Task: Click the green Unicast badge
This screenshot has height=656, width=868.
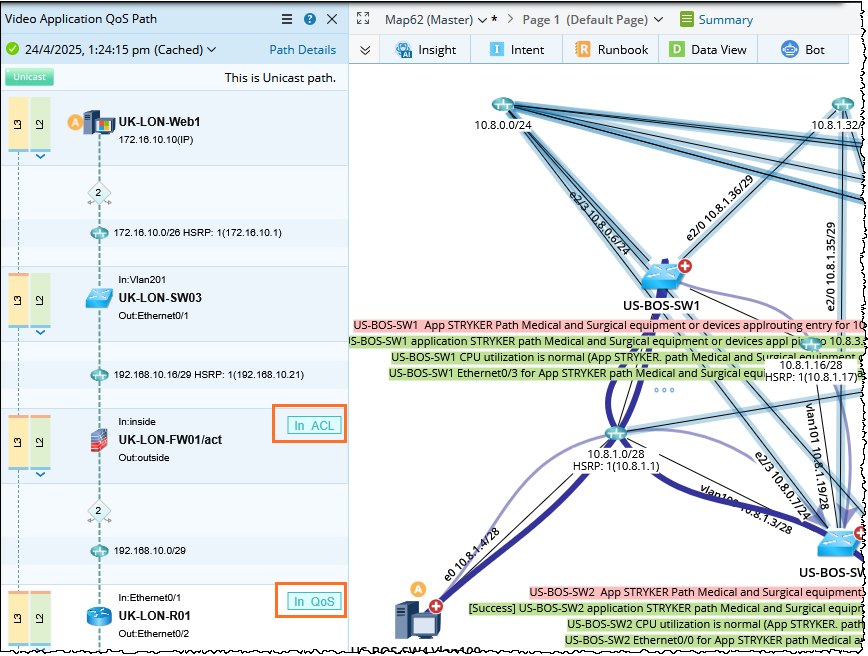Action: coord(30,77)
